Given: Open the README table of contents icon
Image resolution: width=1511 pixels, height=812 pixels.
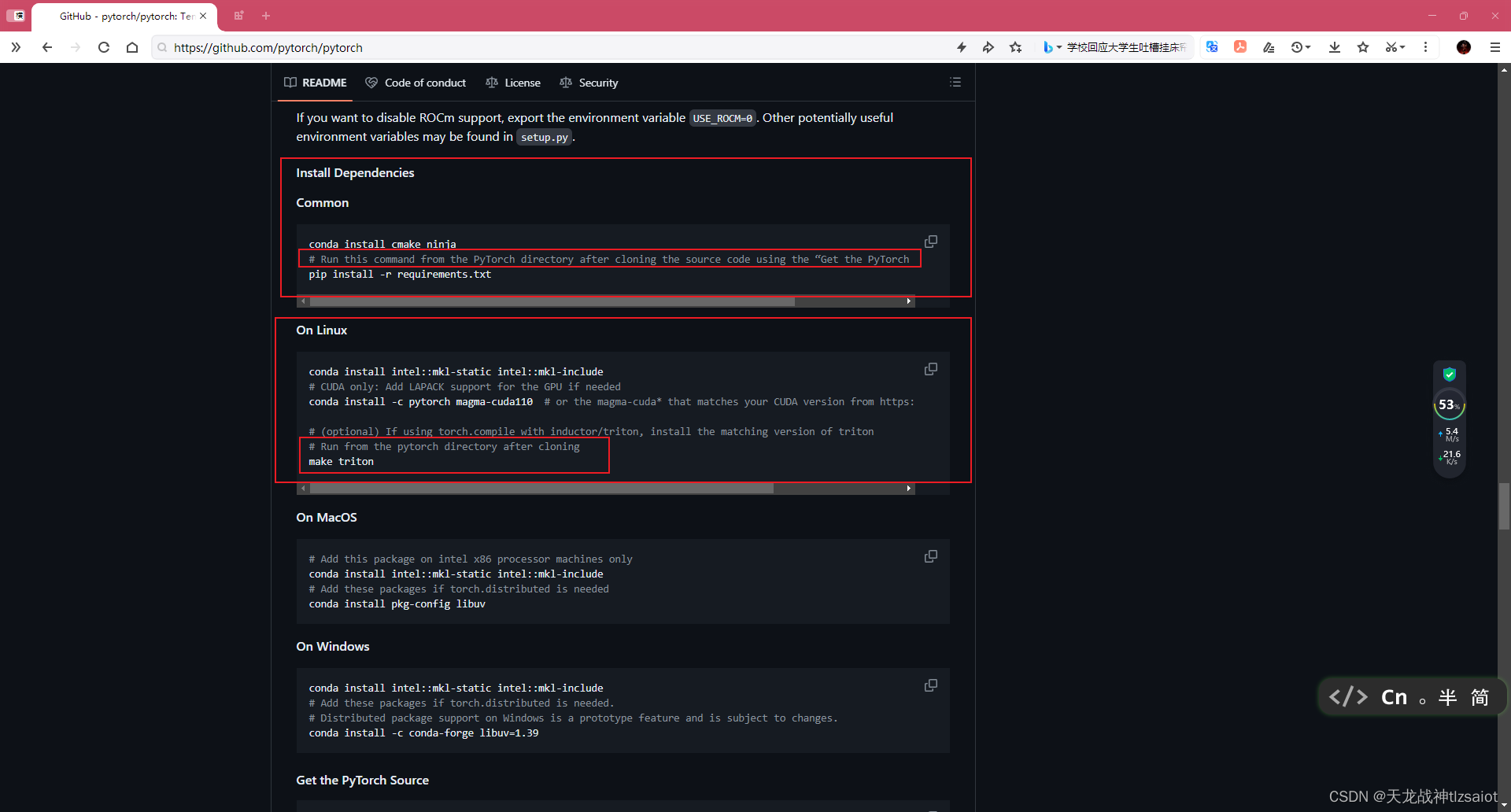Looking at the screenshot, I should point(955,82).
